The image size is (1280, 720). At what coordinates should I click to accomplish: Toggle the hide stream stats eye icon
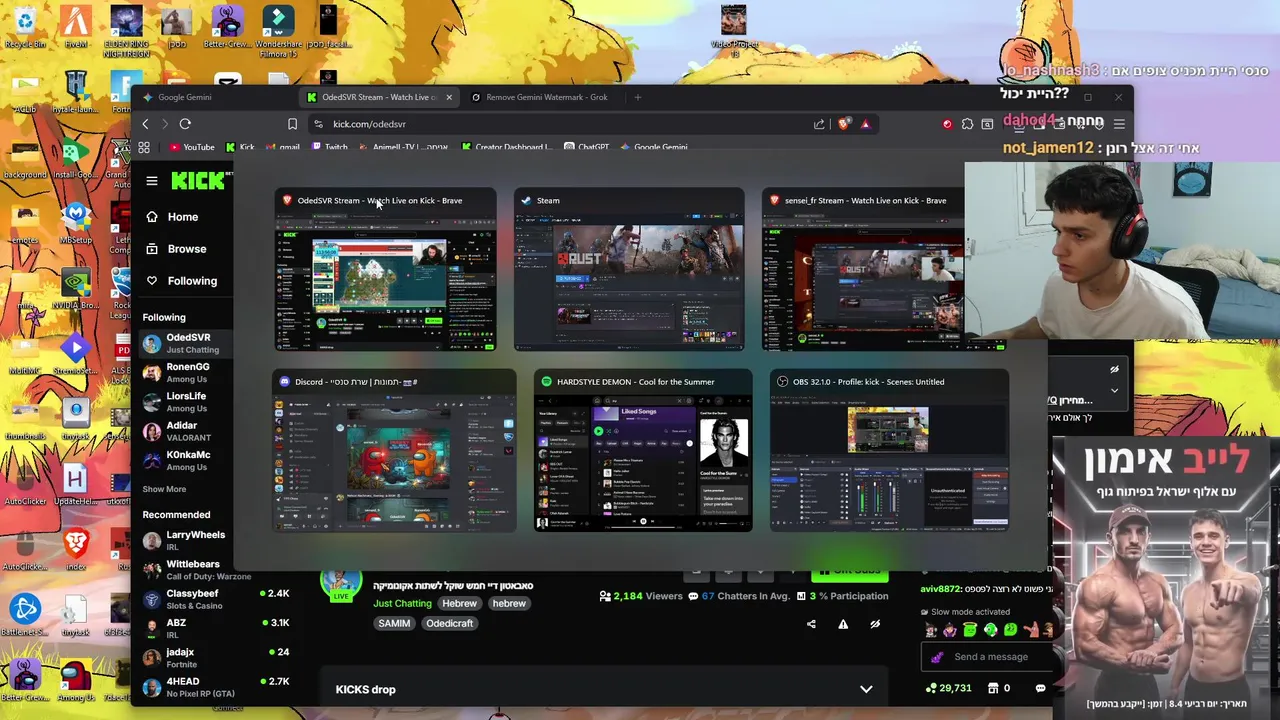pyautogui.click(x=875, y=624)
